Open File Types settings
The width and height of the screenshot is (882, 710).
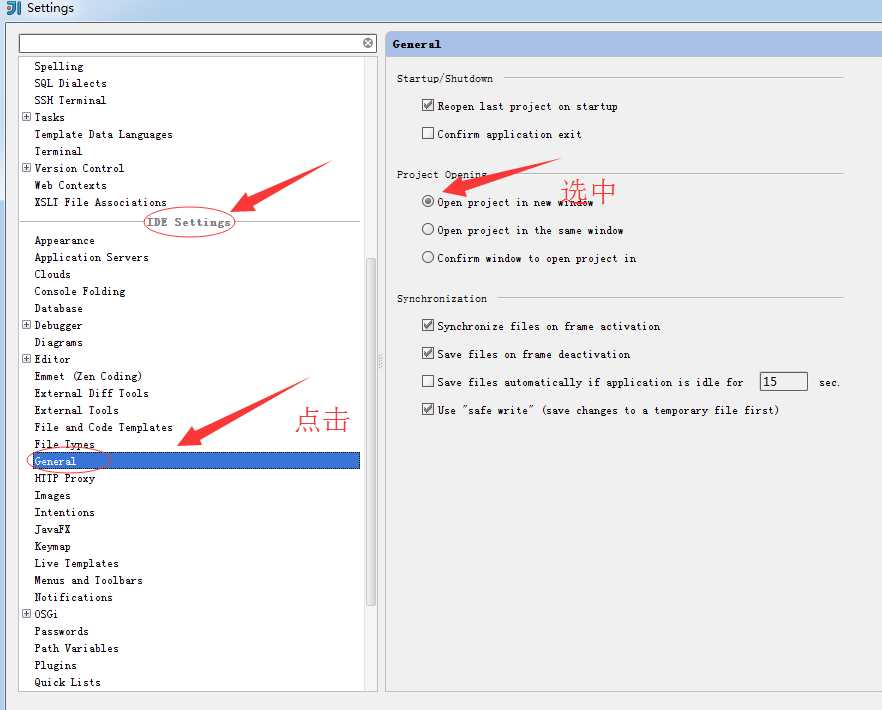pyautogui.click(x=65, y=444)
